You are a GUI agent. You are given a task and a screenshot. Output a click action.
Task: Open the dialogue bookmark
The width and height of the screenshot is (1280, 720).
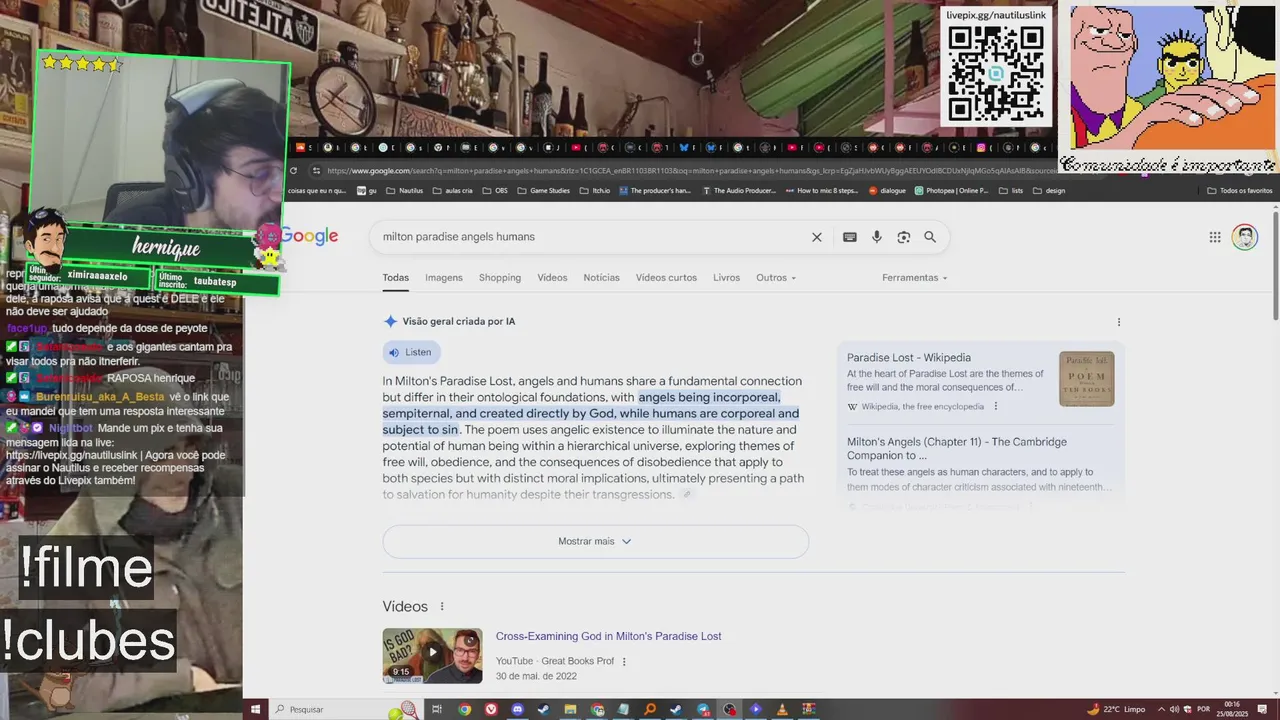tap(887, 190)
